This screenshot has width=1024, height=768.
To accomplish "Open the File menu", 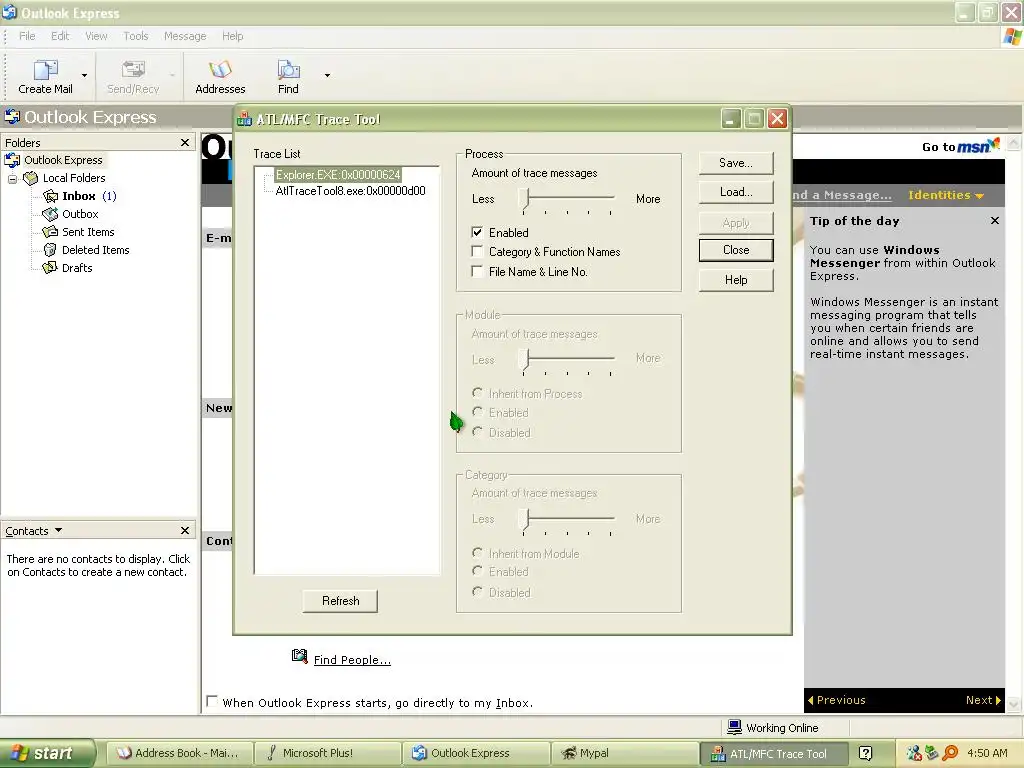I will click(27, 36).
